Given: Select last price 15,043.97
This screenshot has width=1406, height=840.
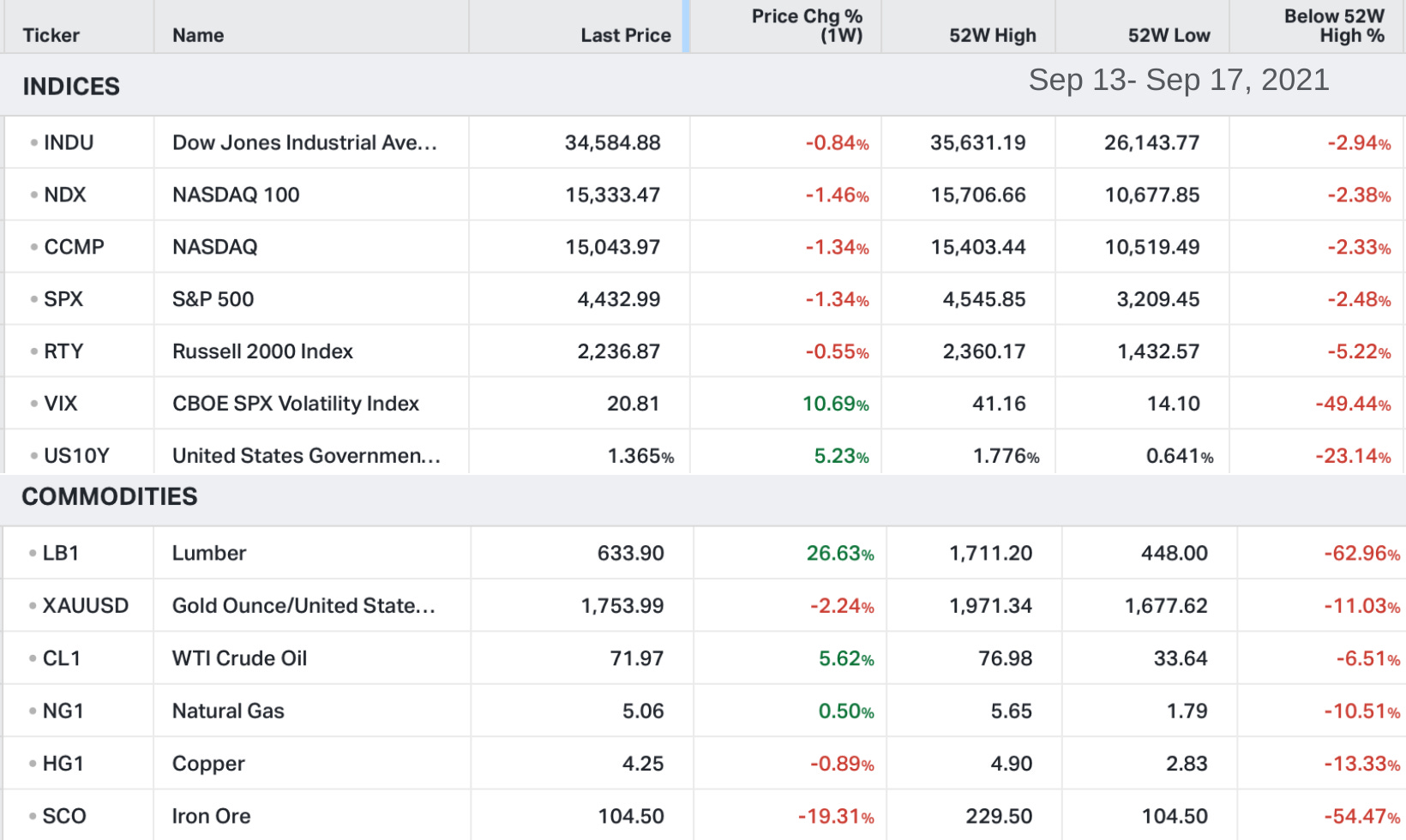Looking at the screenshot, I should click(612, 247).
